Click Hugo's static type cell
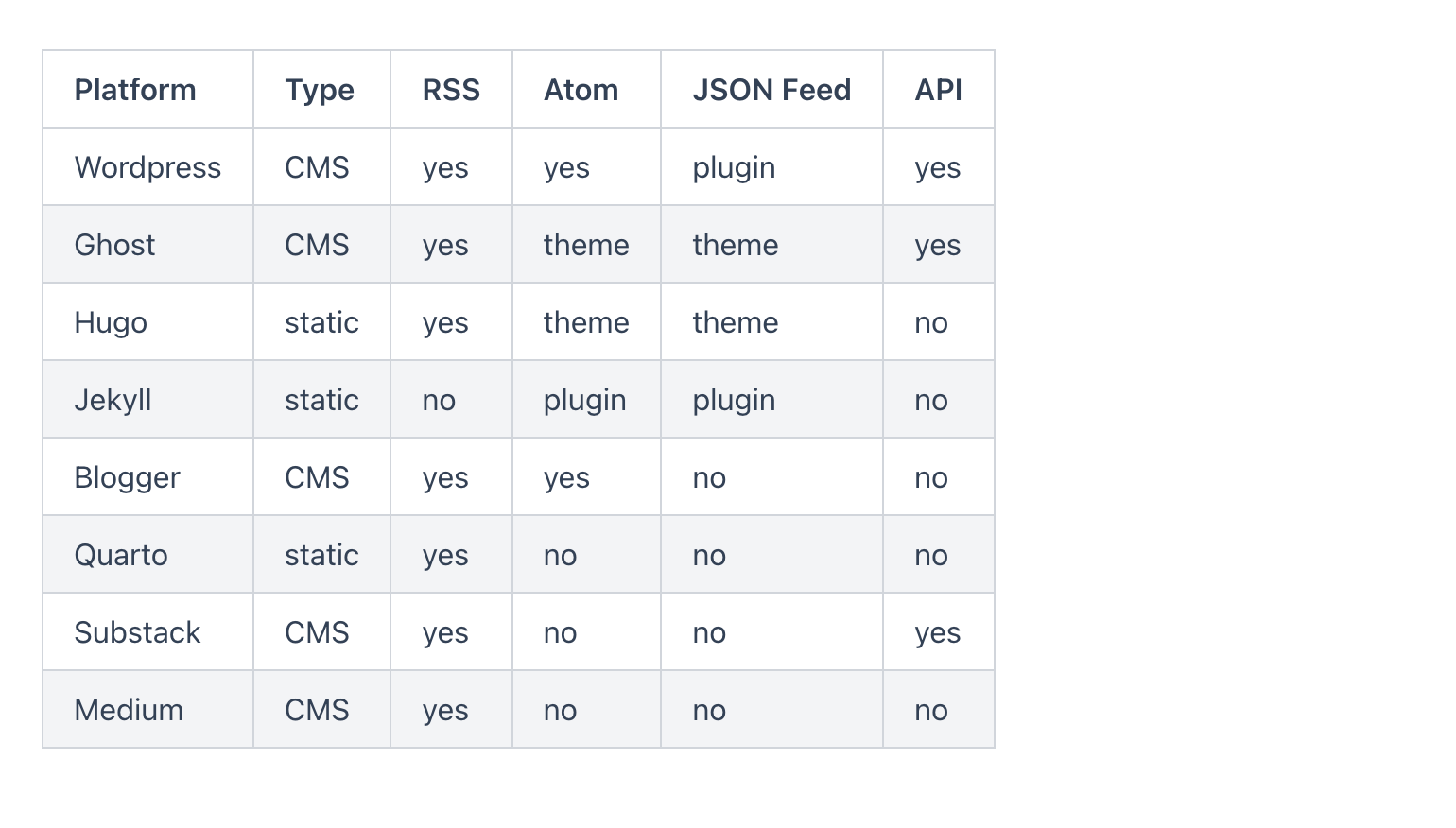Image resolution: width=1456 pixels, height=828 pixels. (x=321, y=322)
